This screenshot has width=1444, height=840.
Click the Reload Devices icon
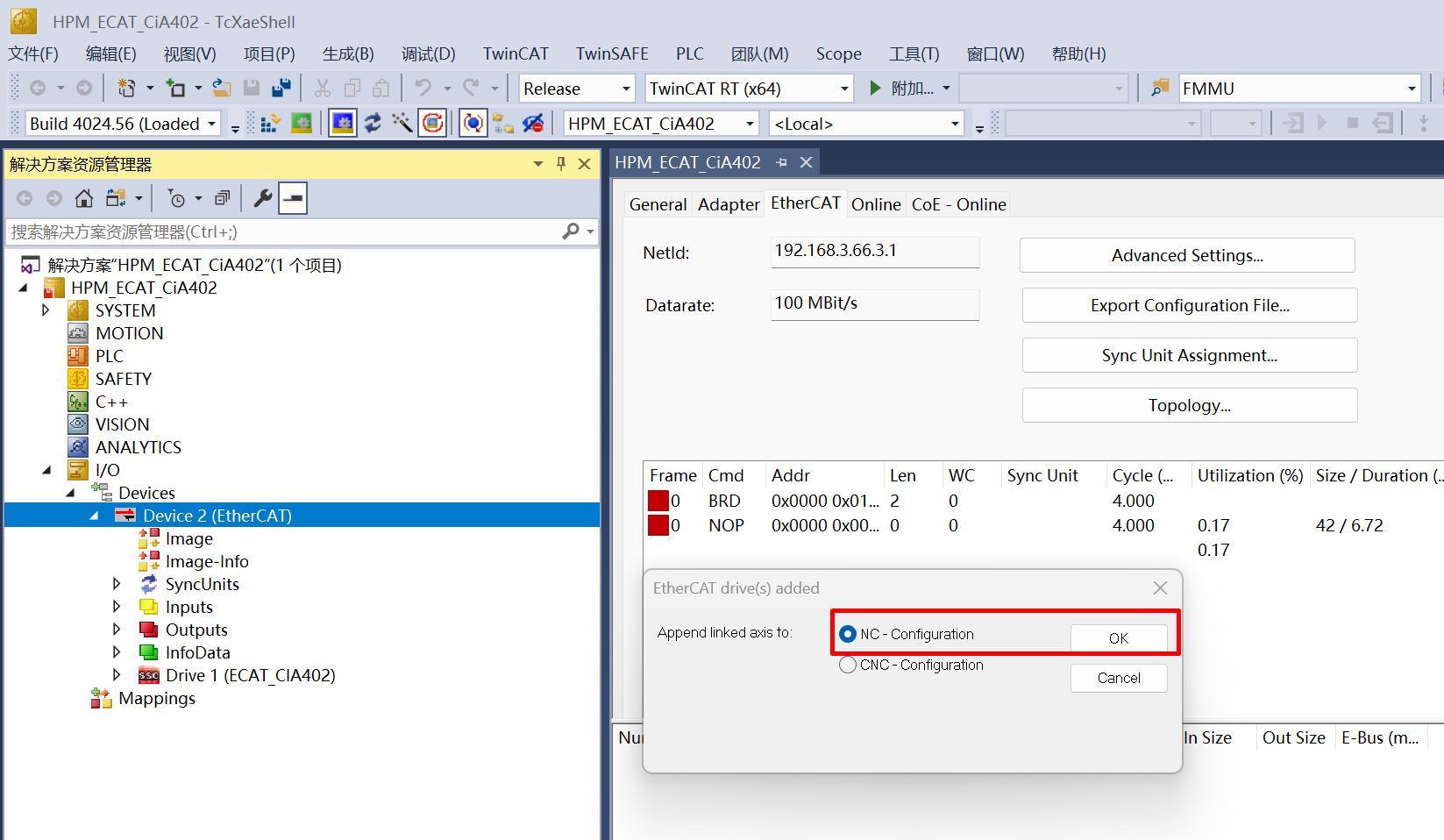click(373, 123)
